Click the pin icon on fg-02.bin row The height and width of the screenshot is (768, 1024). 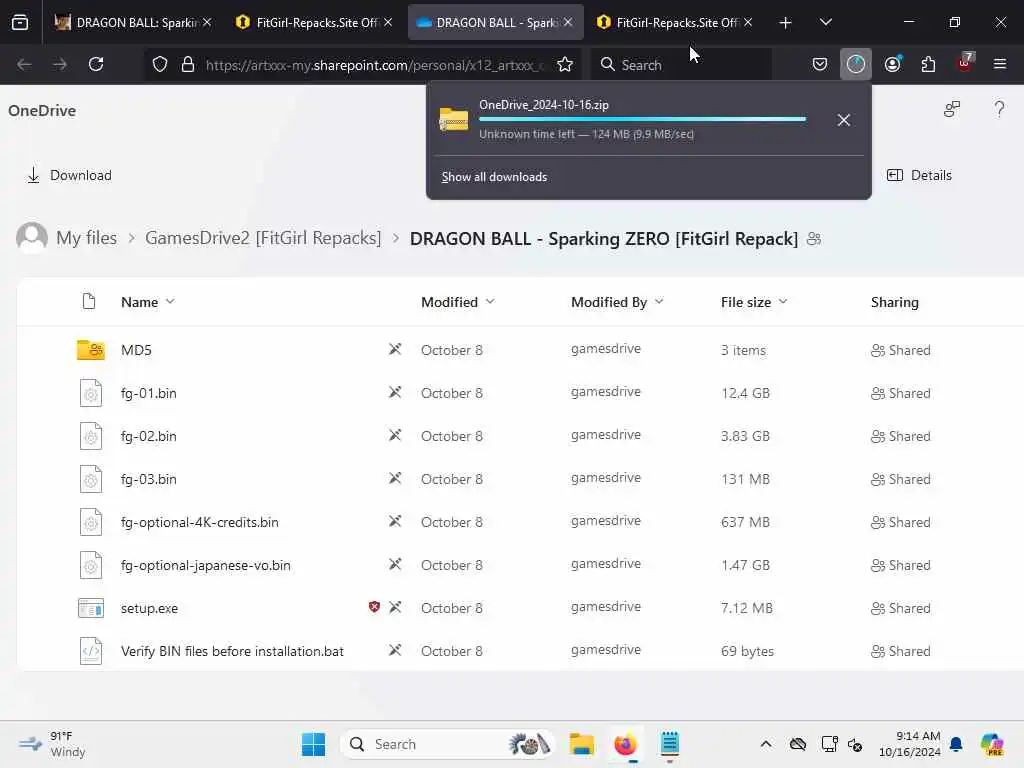395,436
